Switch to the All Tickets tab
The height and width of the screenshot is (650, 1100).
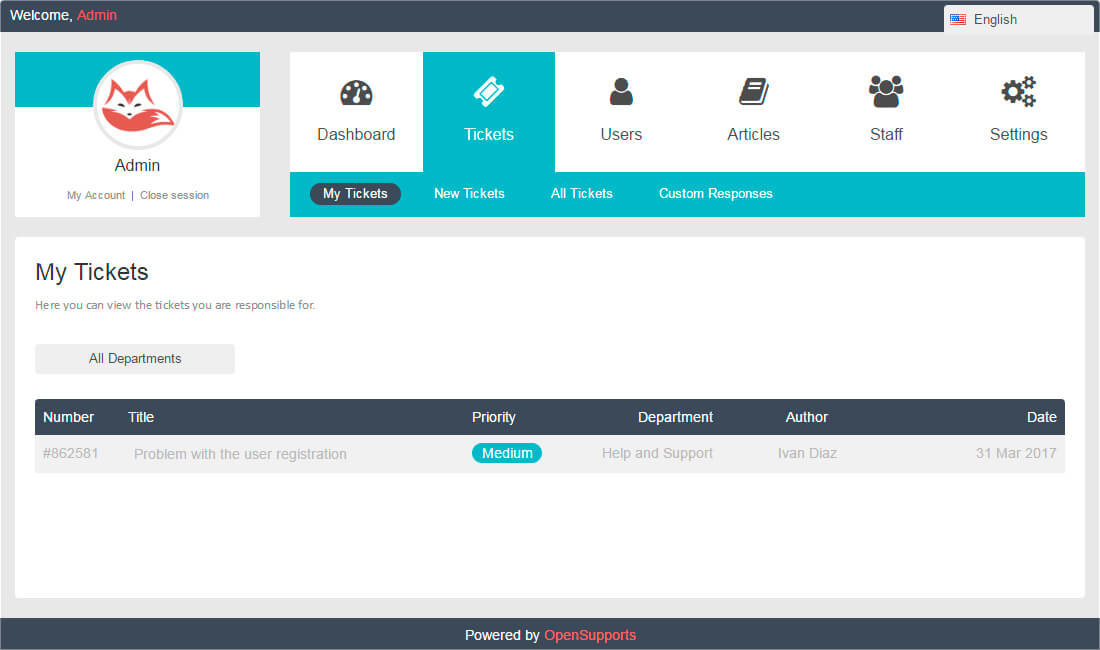tap(581, 193)
